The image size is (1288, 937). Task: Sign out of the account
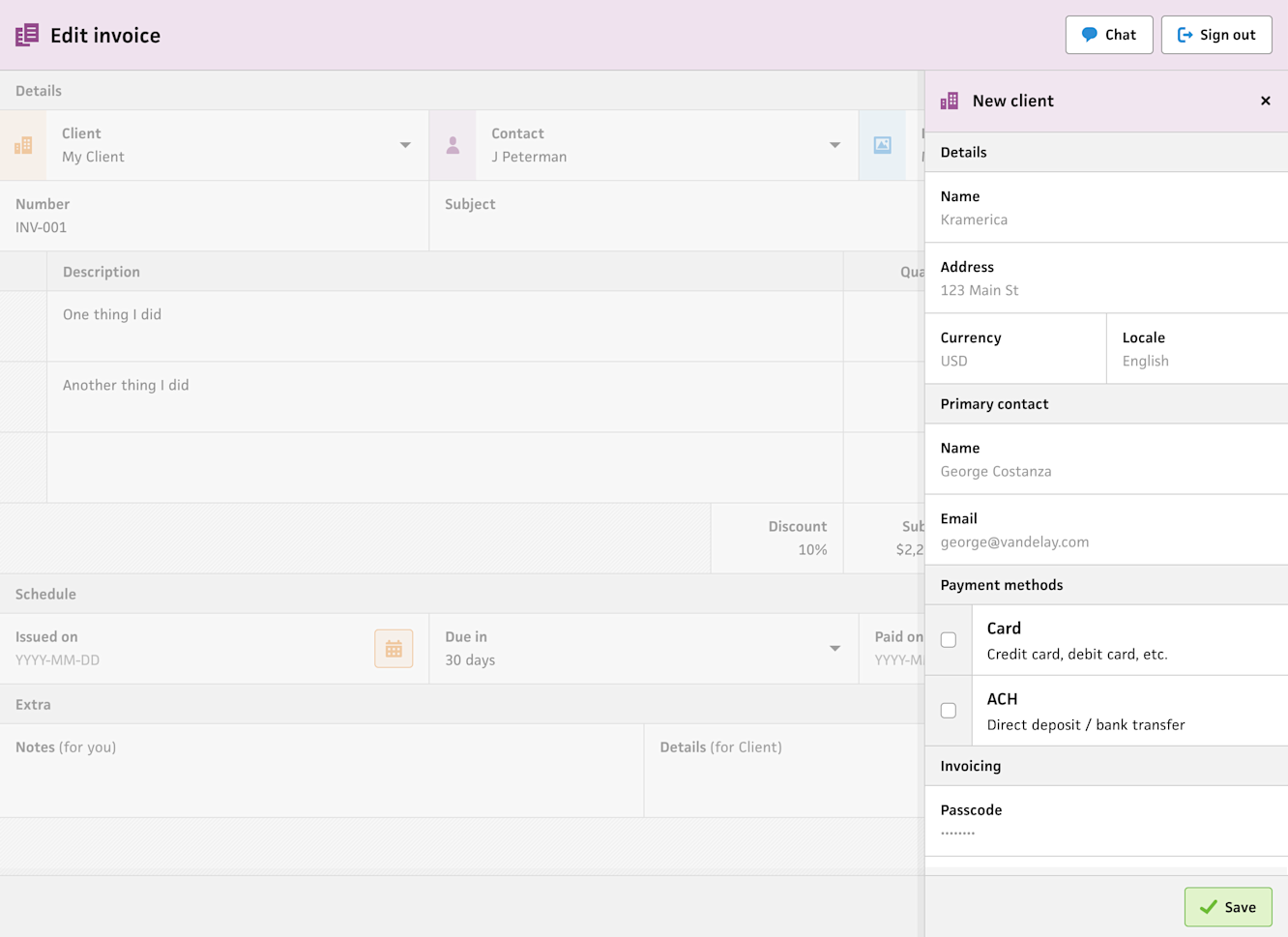click(x=1216, y=35)
